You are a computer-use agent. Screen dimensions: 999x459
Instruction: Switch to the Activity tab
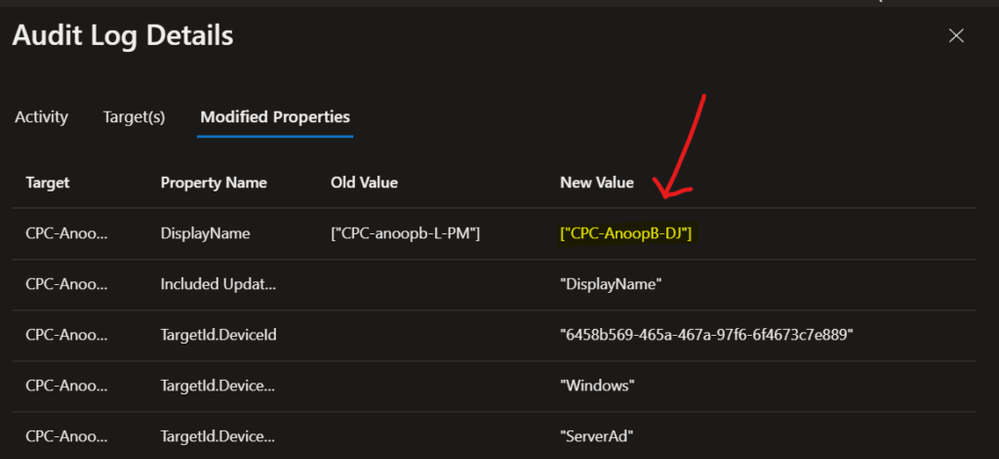pos(42,117)
